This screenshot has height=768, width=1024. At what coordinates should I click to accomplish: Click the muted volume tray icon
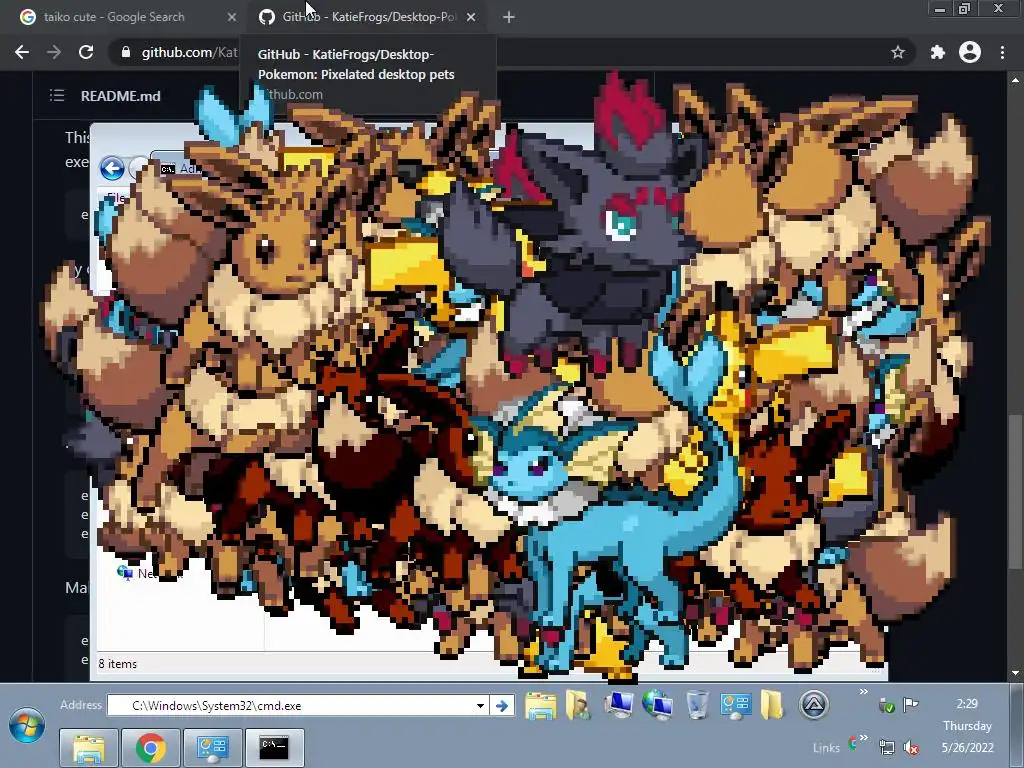[x=910, y=747]
